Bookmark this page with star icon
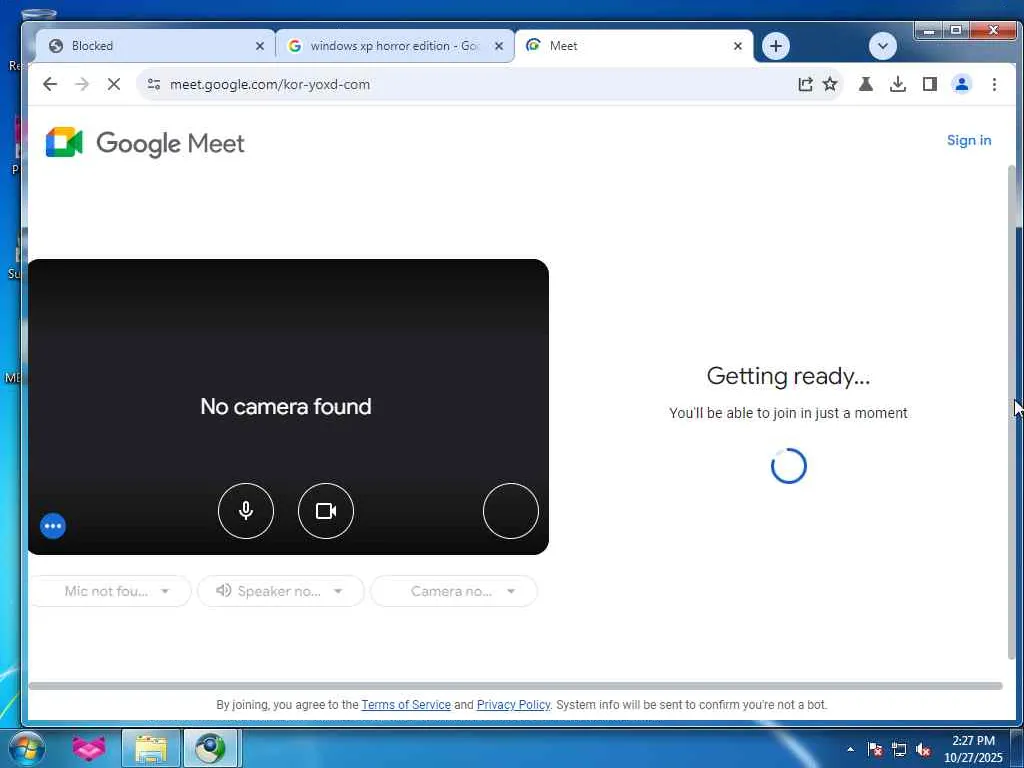 pyautogui.click(x=830, y=84)
